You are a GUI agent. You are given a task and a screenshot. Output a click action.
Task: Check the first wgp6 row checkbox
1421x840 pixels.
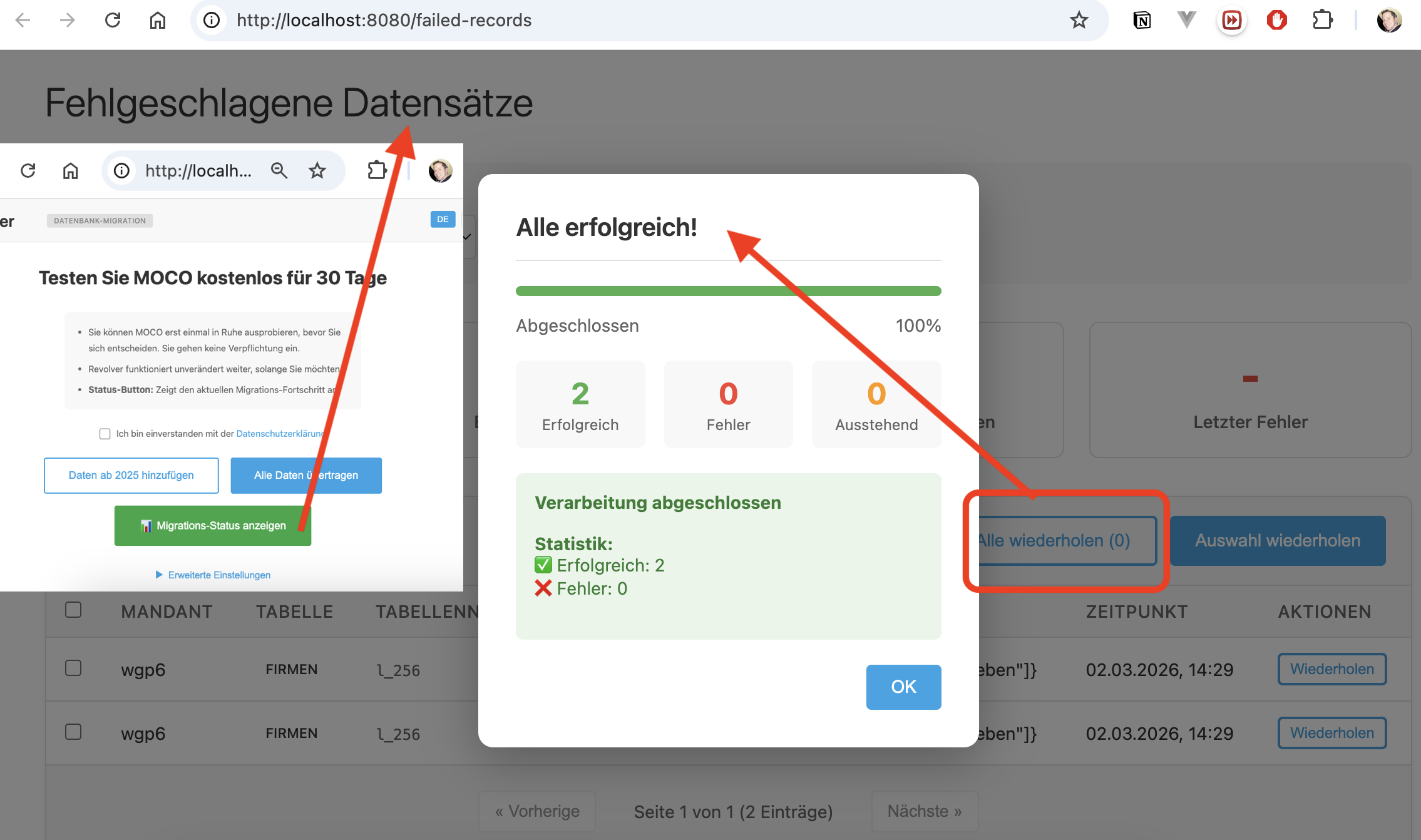tap(73, 668)
